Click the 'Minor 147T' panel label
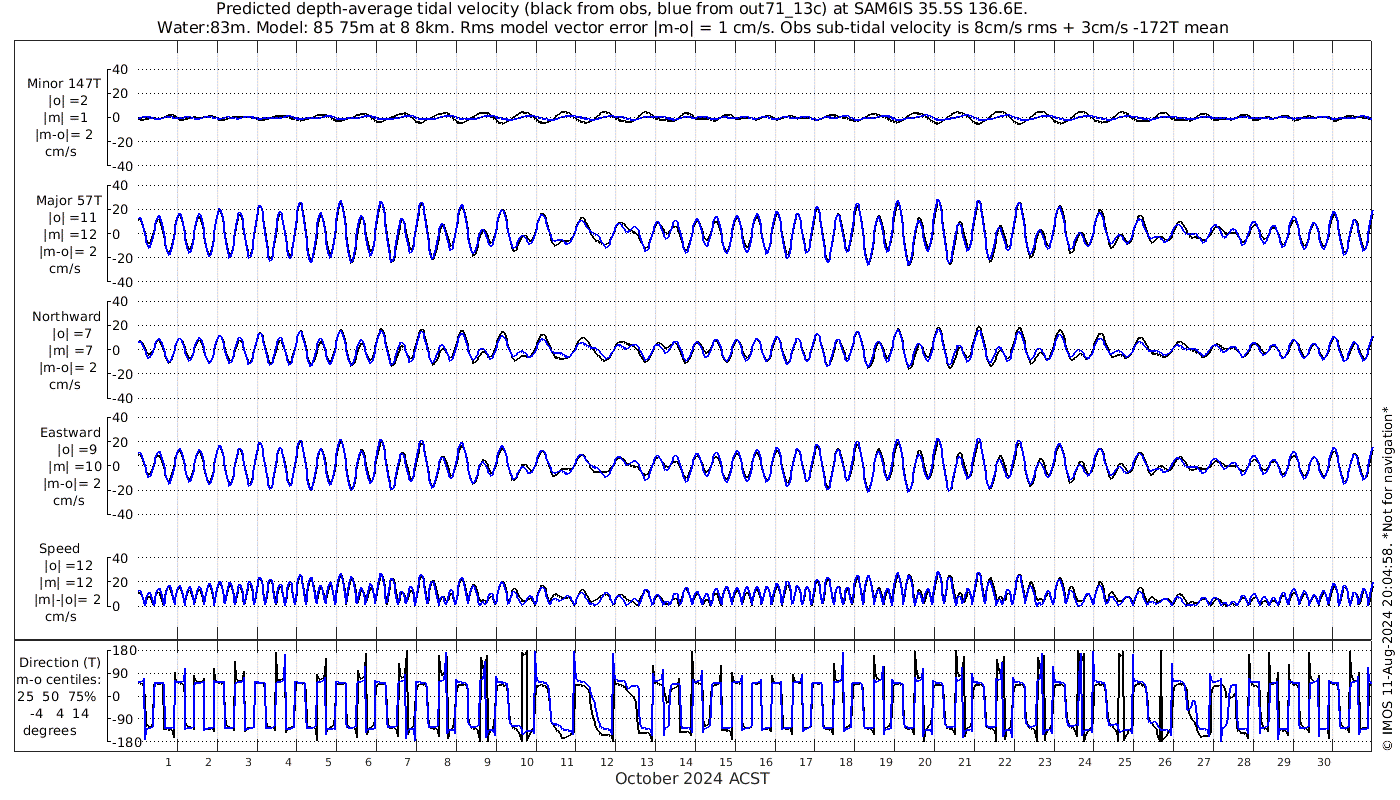The image size is (1400, 800). (x=64, y=84)
